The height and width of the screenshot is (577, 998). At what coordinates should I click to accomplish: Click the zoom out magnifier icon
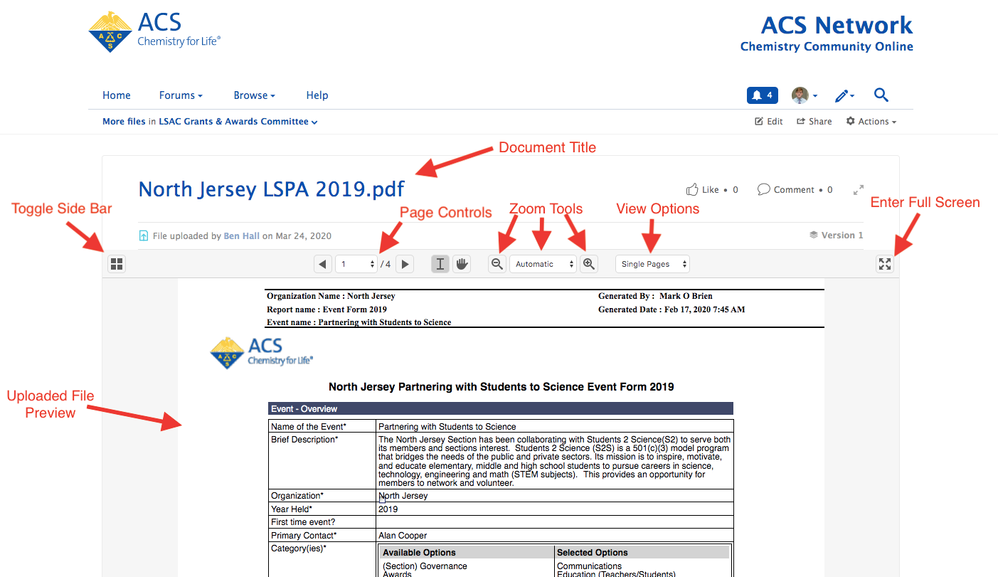tap(497, 264)
